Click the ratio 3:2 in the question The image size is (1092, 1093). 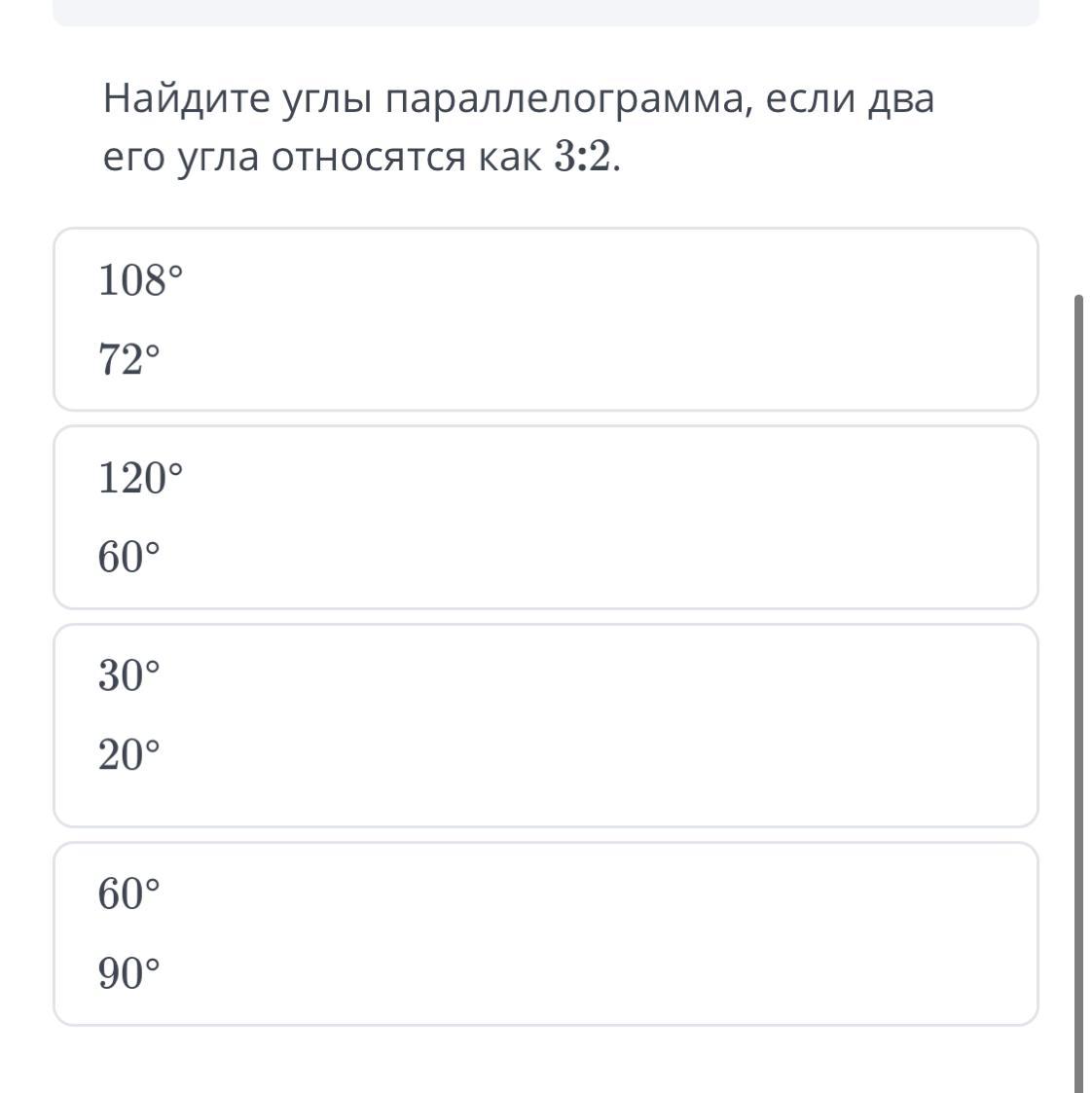pyautogui.click(x=585, y=157)
